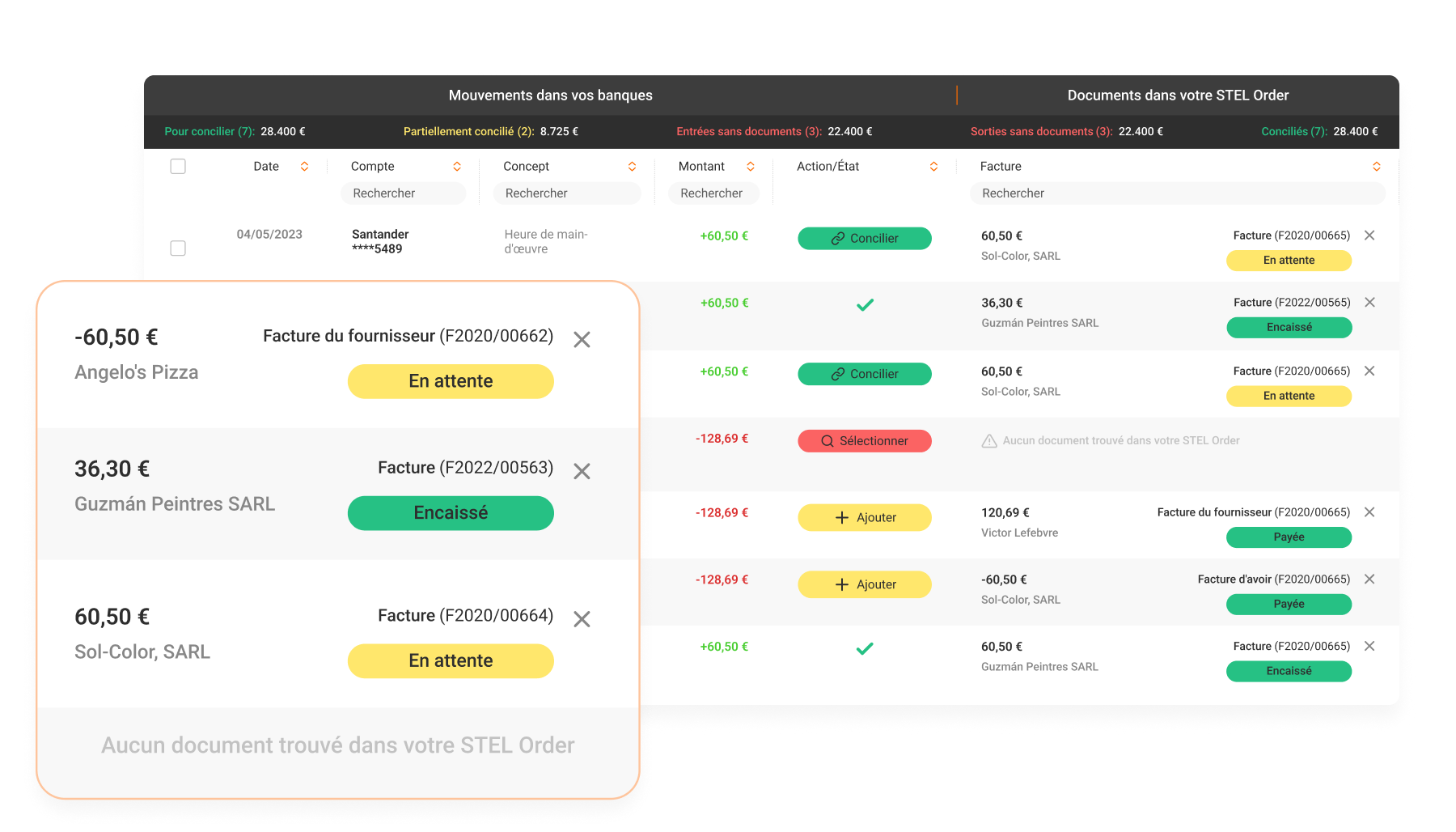Sort by Facture column arrows
The image size is (1456, 832).
click(1376, 167)
